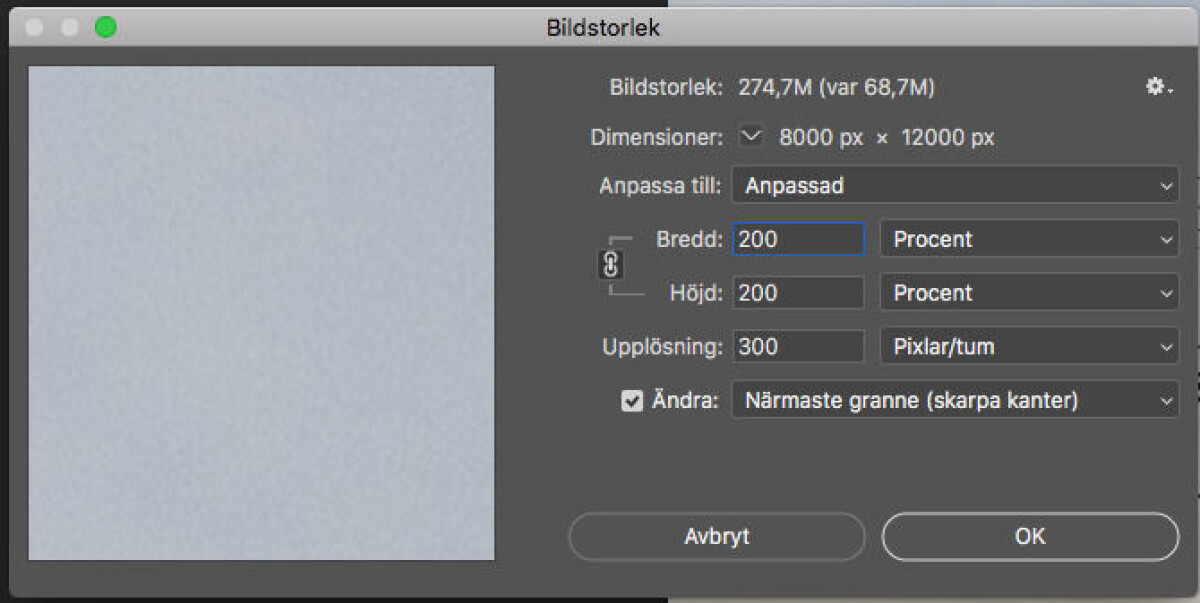Open the Bredd unit dropdown showing Procent

point(1029,240)
